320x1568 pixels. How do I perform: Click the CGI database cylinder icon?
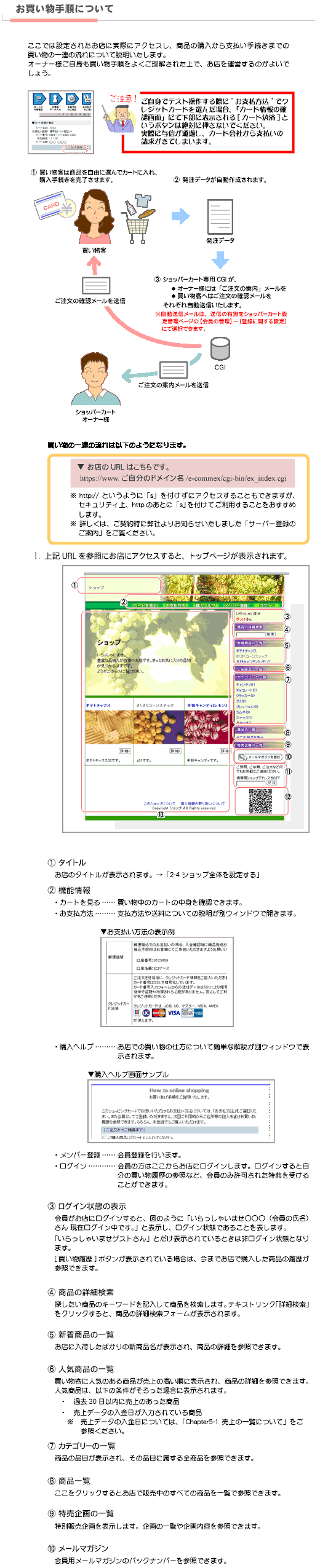point(220,349)
